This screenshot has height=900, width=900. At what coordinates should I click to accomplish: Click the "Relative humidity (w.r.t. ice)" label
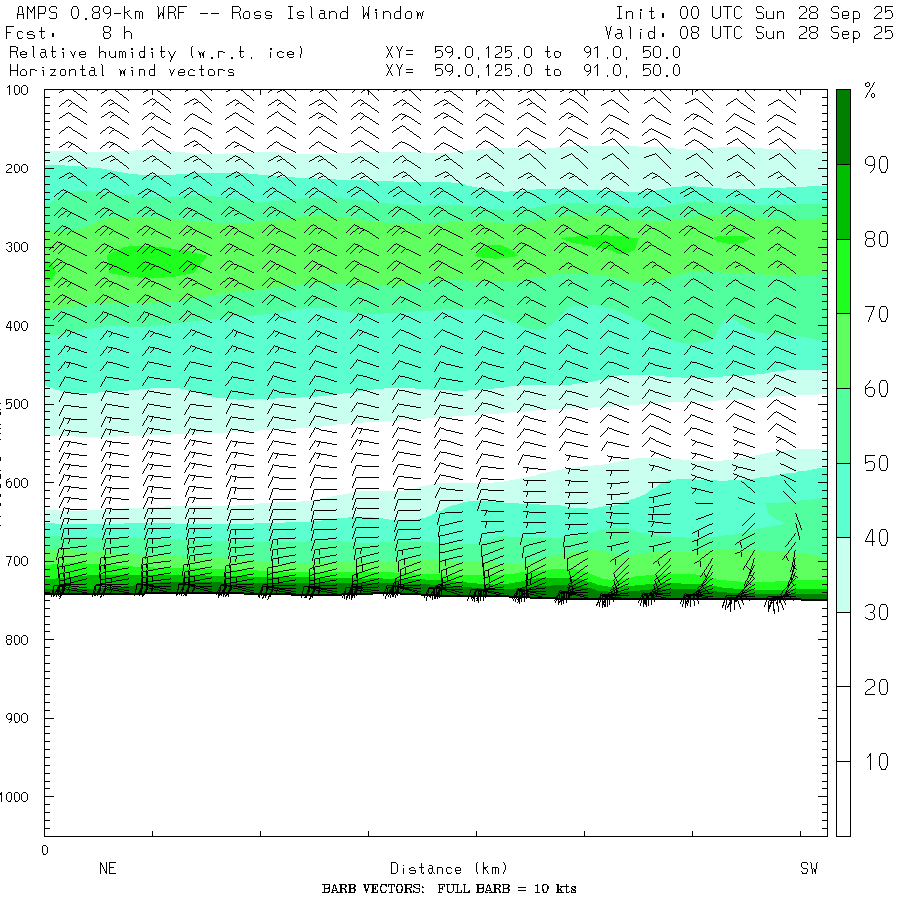pos(156,53)
